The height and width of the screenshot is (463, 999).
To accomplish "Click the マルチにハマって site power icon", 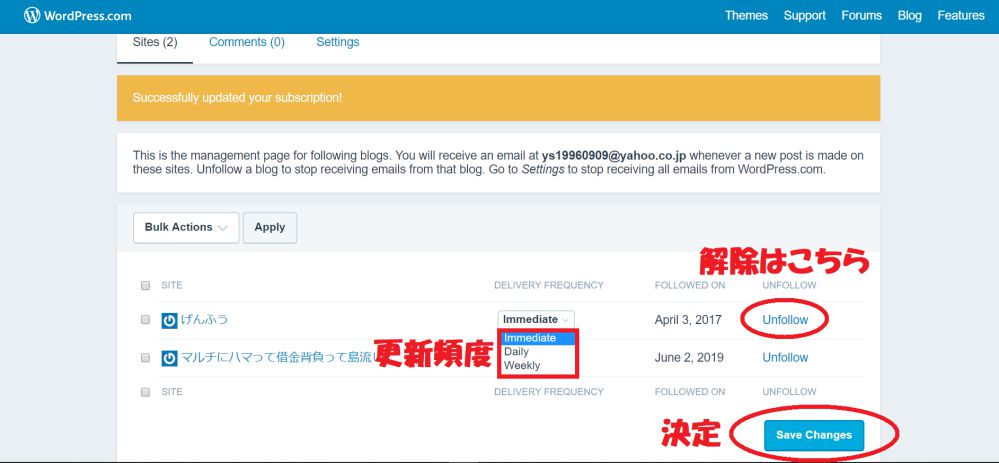I will 169,359.
